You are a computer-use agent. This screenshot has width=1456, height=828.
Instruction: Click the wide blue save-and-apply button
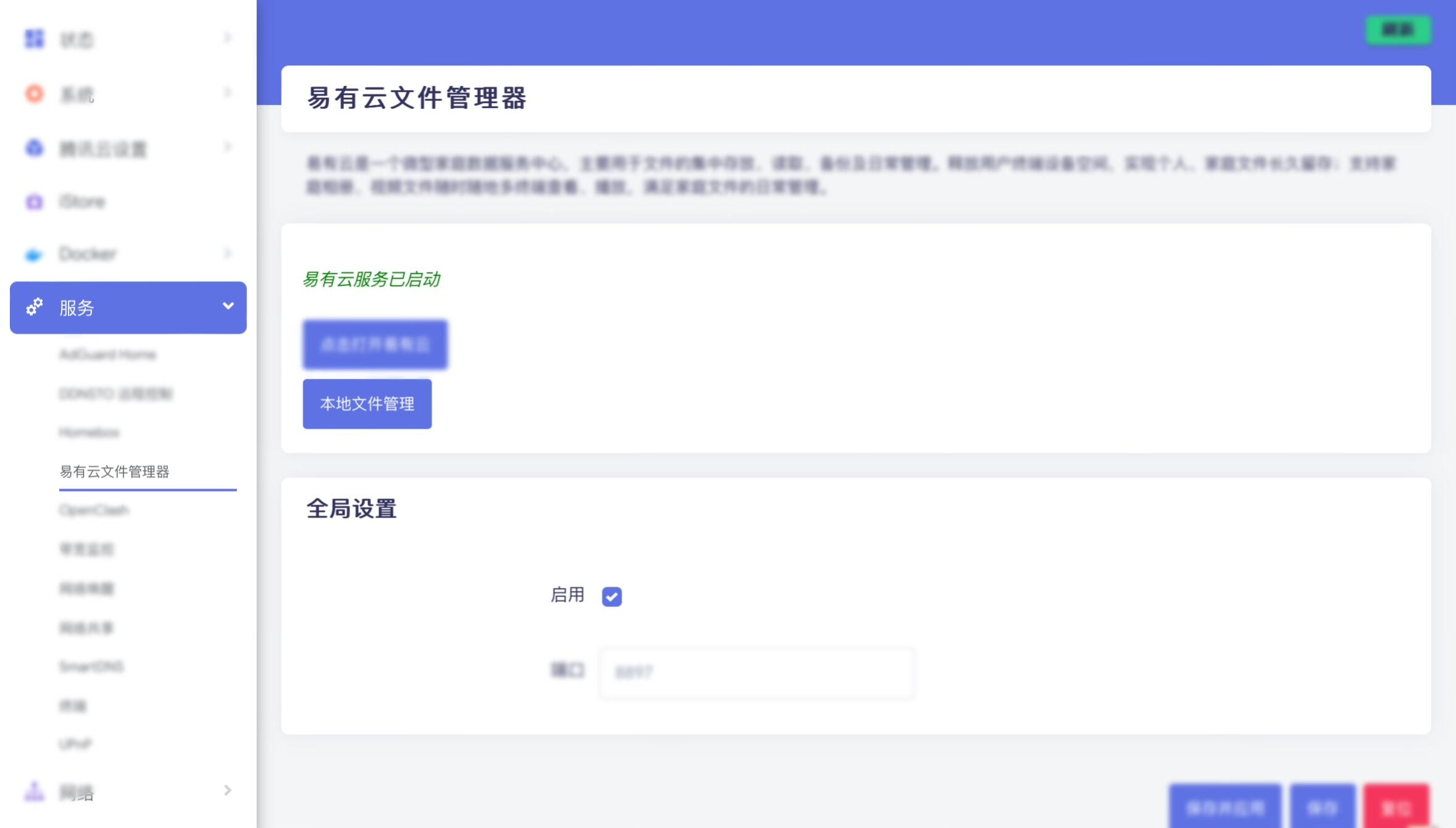pyautogui.click(x=1225, y=806)
